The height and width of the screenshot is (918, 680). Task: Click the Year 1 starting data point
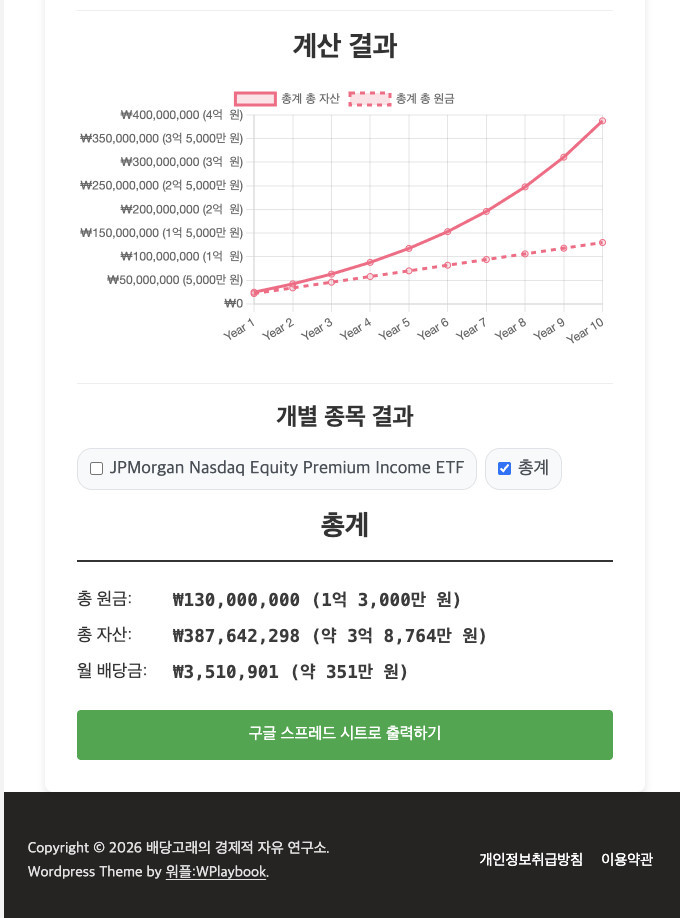tap(252, 294)
